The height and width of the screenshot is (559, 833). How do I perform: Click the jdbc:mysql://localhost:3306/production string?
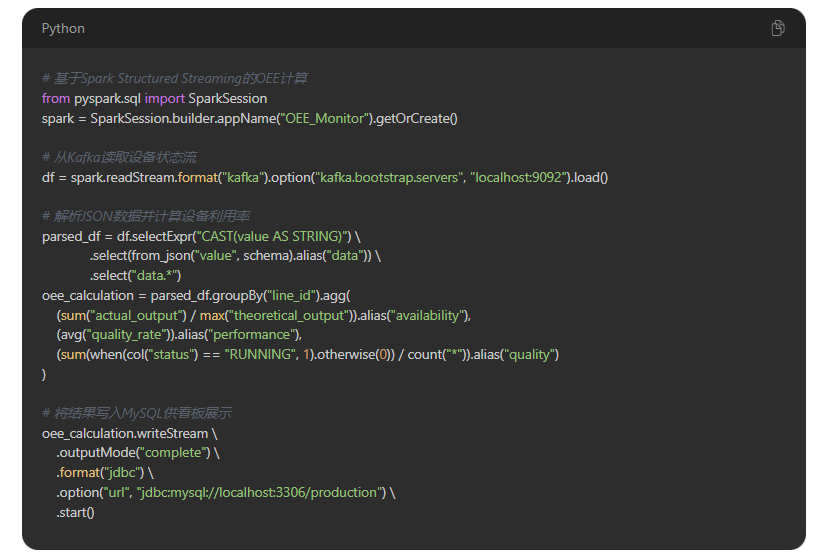point(259,493)
